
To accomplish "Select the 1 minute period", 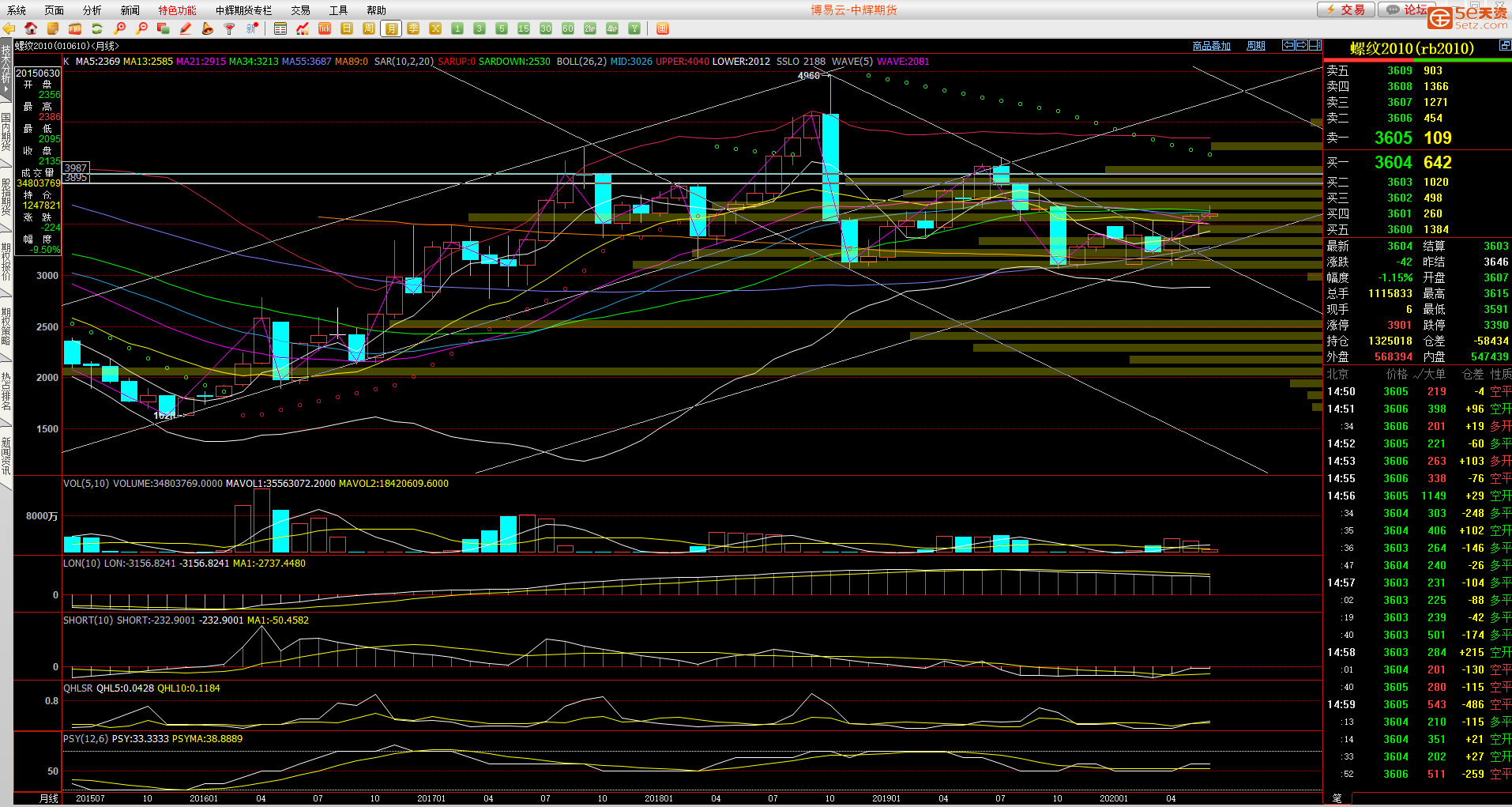I will click(457, 28).
